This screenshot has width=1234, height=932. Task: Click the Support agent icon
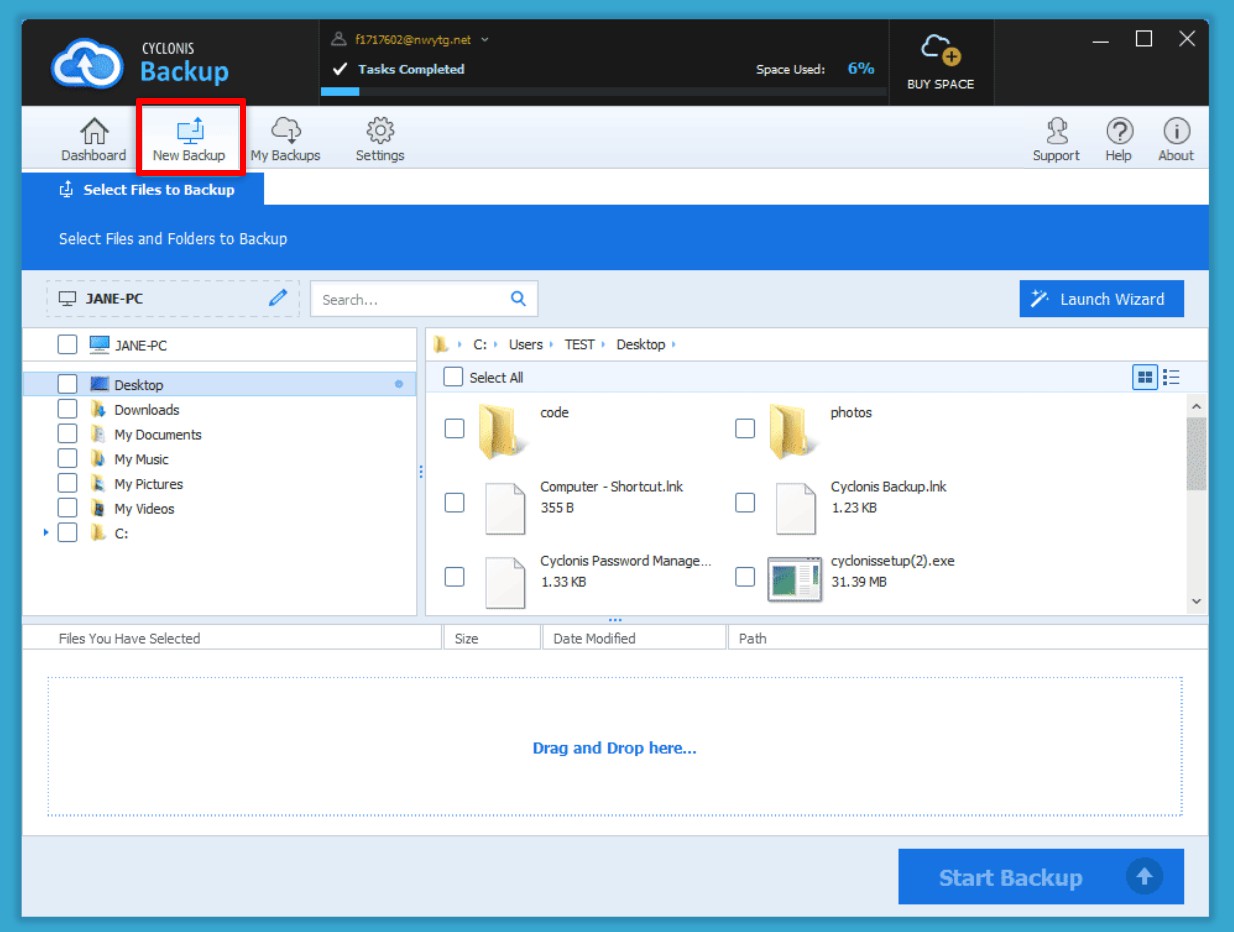1056,132
